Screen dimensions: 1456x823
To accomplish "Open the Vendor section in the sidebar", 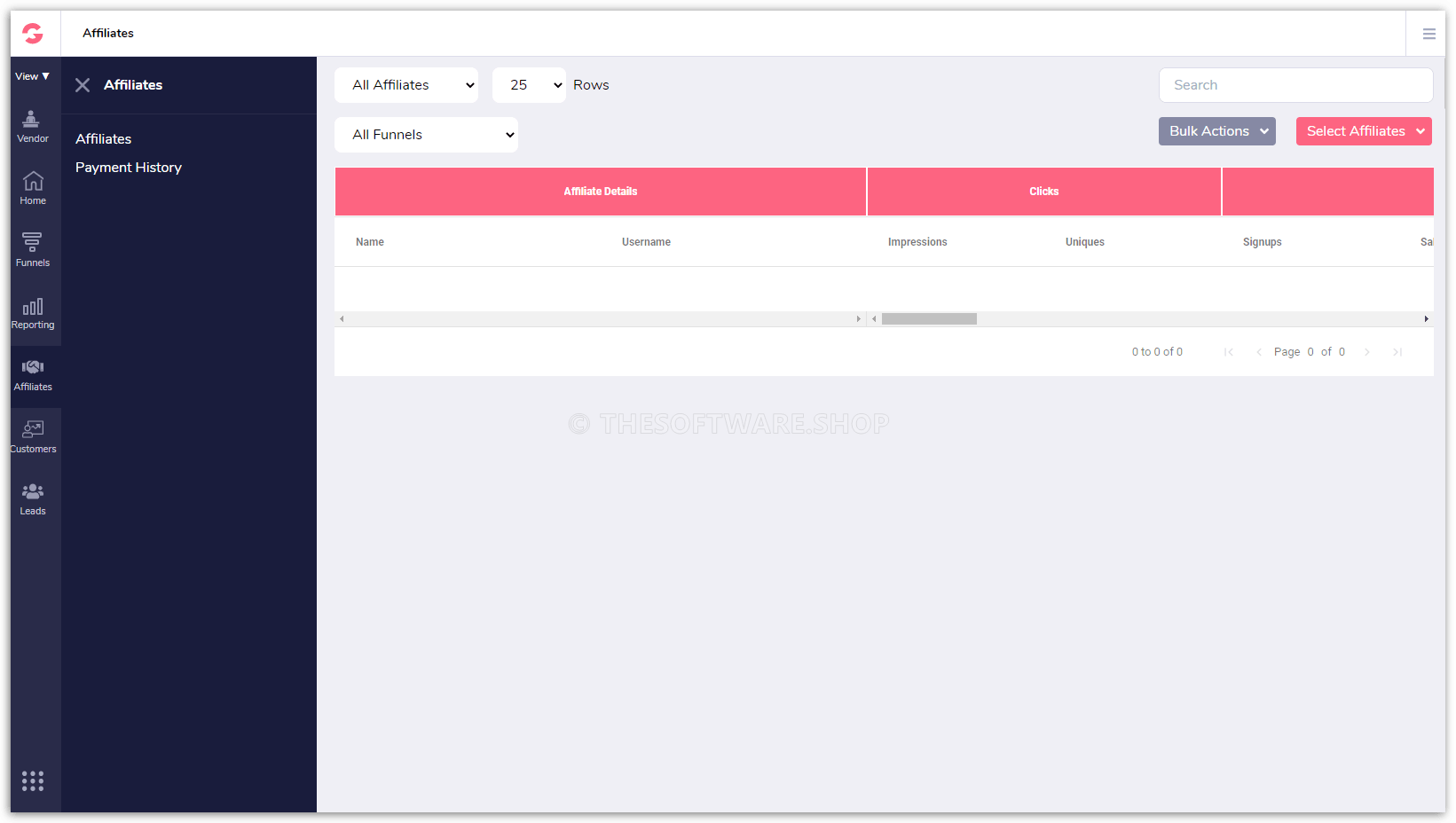I will point(33,124).
